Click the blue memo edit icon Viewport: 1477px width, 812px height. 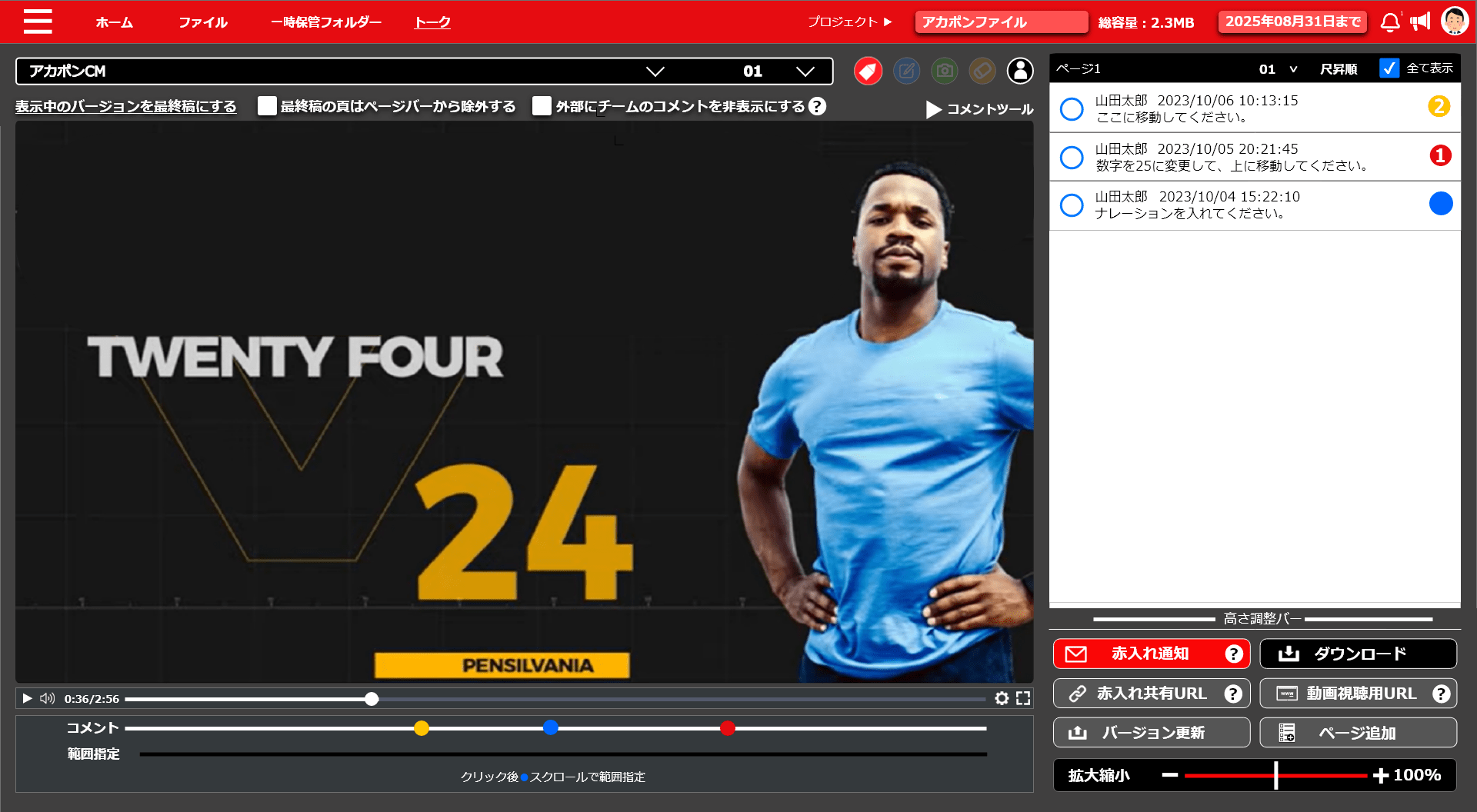tap(906, 72)
